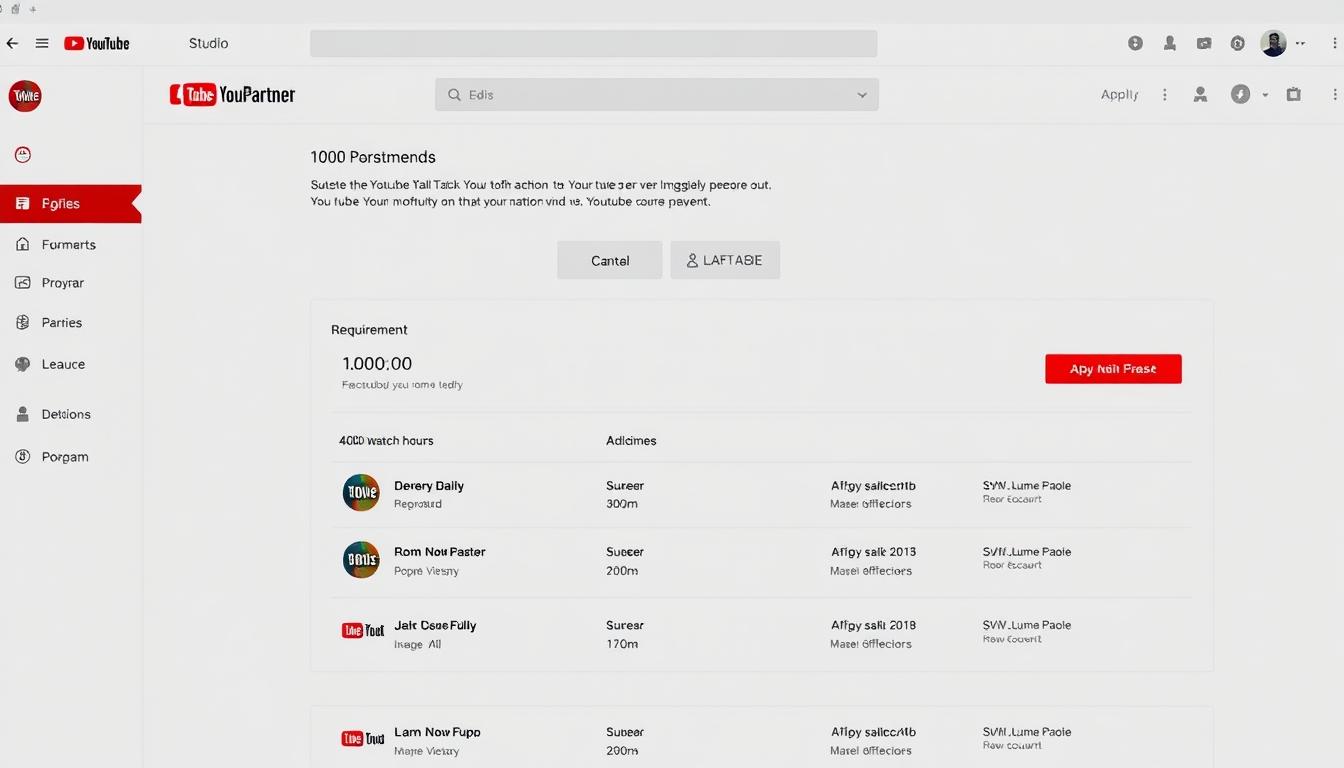Open rightmost three-dot menu in YouPartner toolbar

(x=1335, y=94)
